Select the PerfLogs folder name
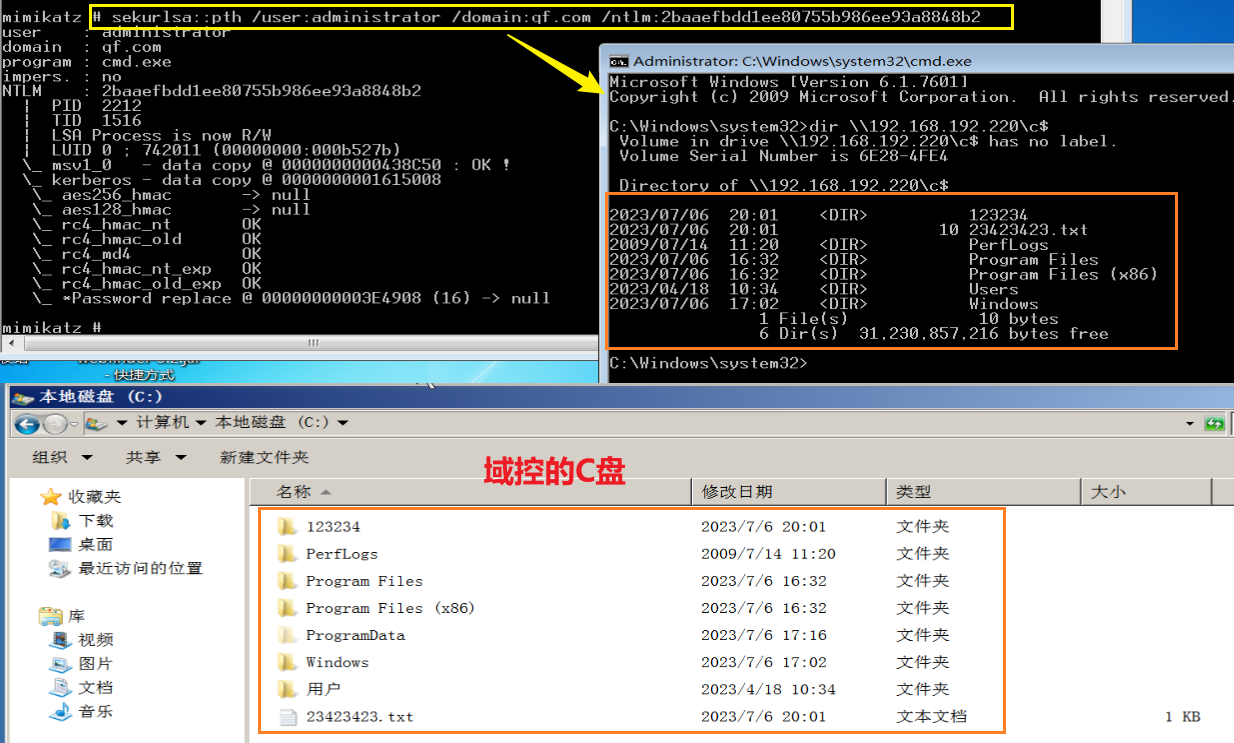 click(342, 554)
